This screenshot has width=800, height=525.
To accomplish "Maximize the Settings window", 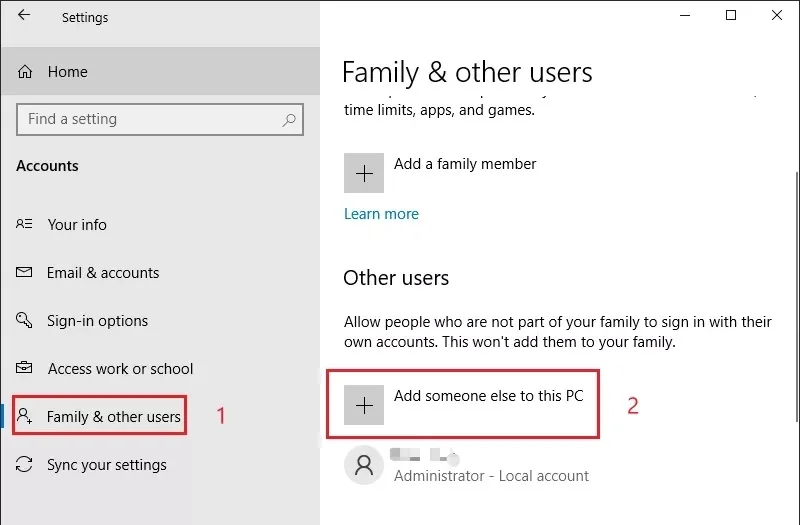I will click(x=731, y=15).
